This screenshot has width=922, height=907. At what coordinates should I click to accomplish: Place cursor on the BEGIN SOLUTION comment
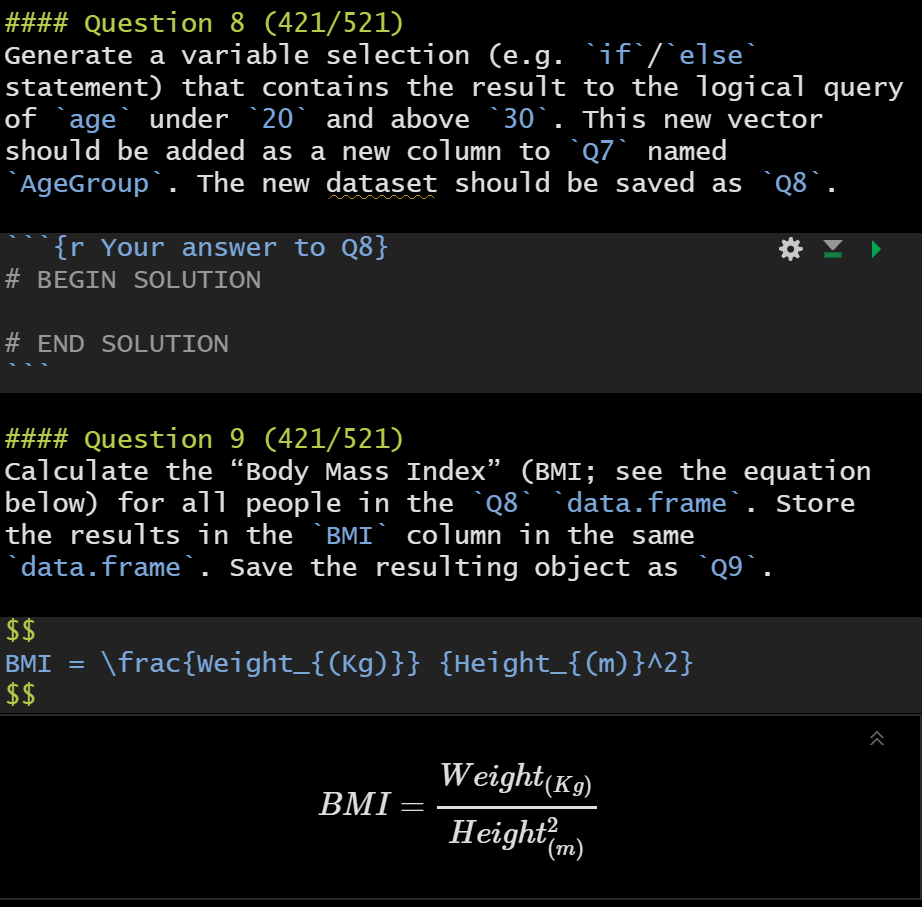(130, 280)
